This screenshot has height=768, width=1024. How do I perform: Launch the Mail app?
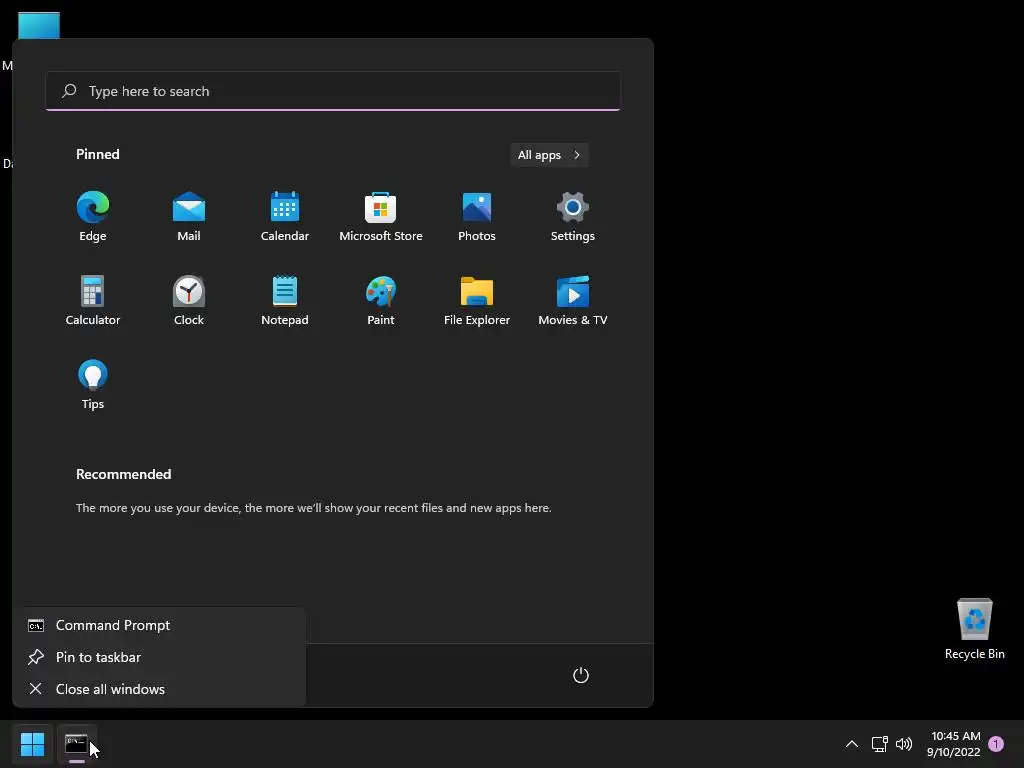click(x=189, y=217)
